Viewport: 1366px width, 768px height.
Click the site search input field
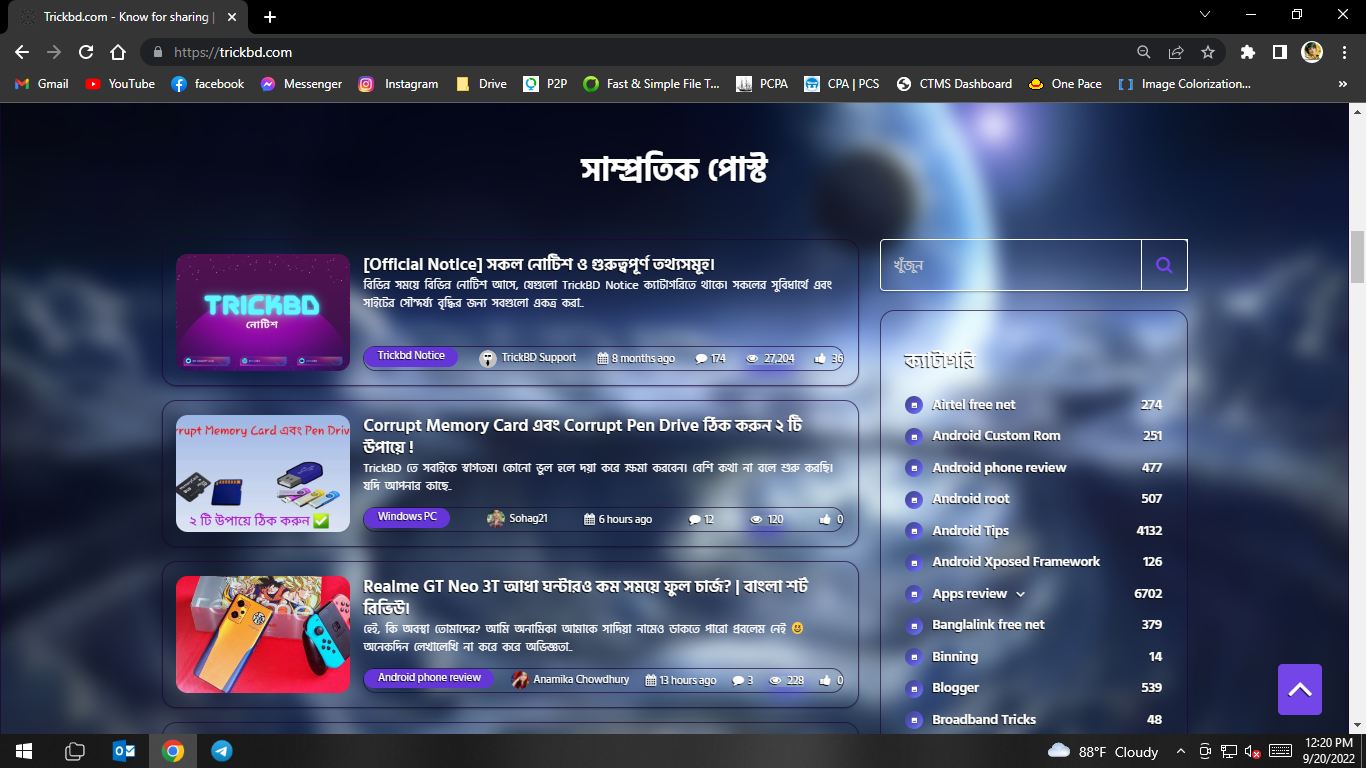coord(1011,265)
